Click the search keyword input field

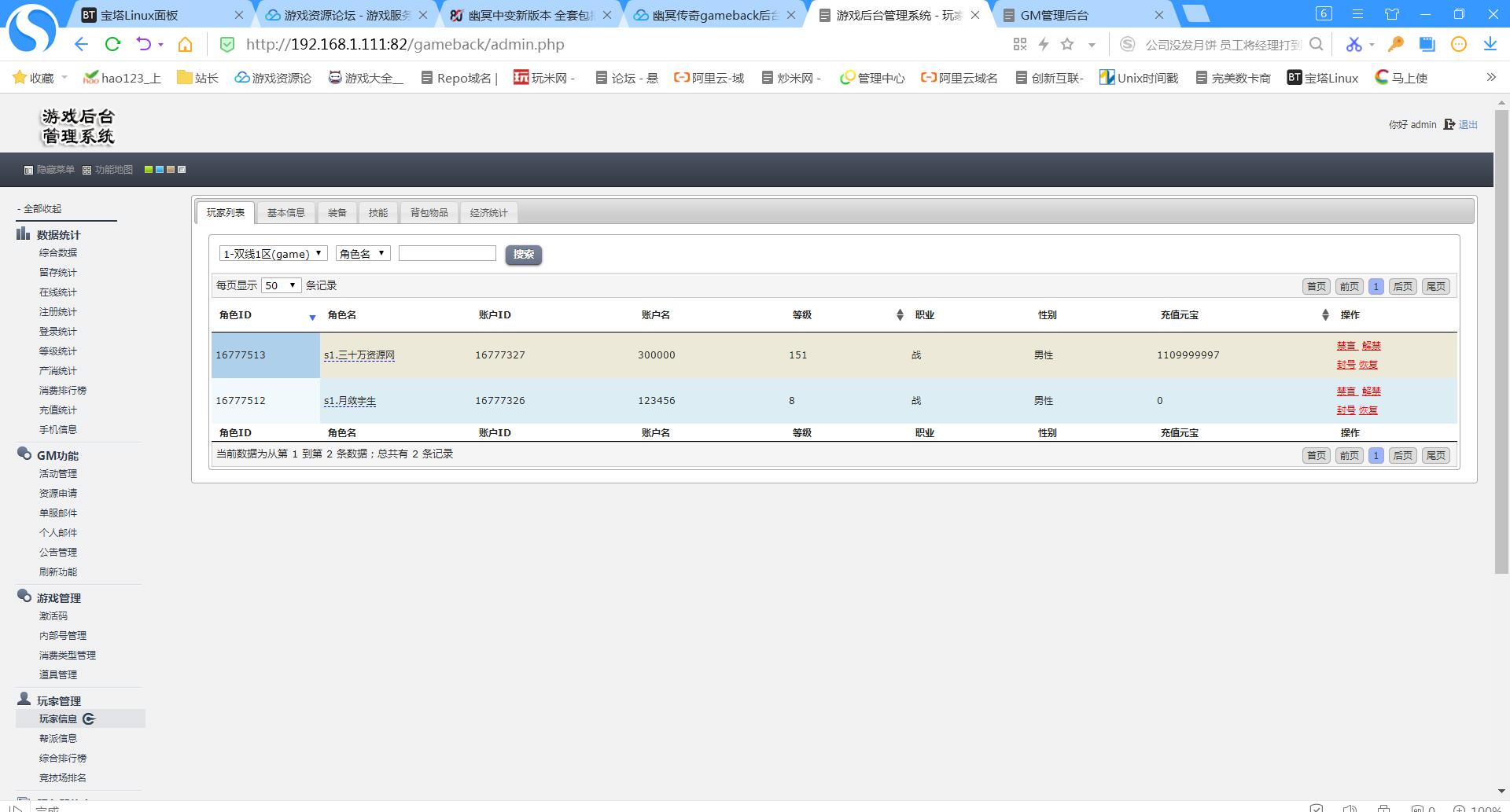click(x=447, y=253)
